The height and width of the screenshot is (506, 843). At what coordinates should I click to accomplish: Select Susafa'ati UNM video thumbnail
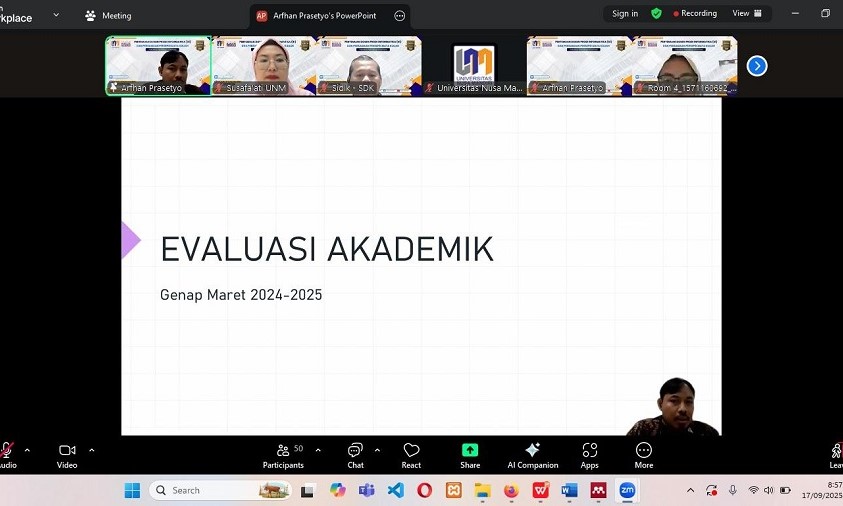tap(265, 66)
